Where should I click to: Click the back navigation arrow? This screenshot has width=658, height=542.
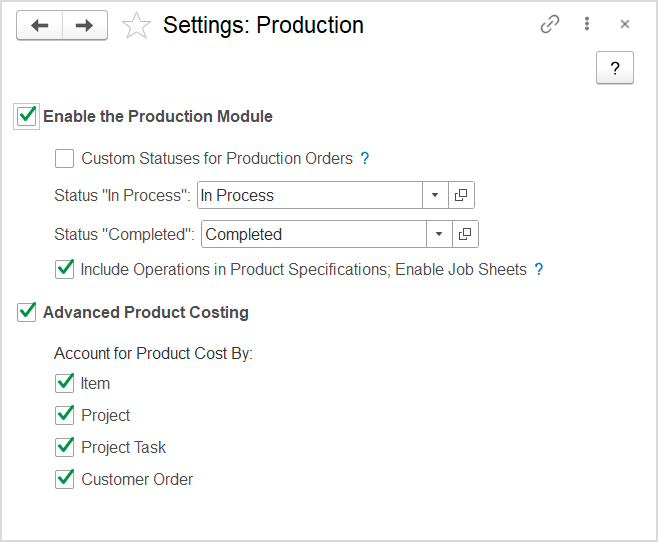click(39, 26)
